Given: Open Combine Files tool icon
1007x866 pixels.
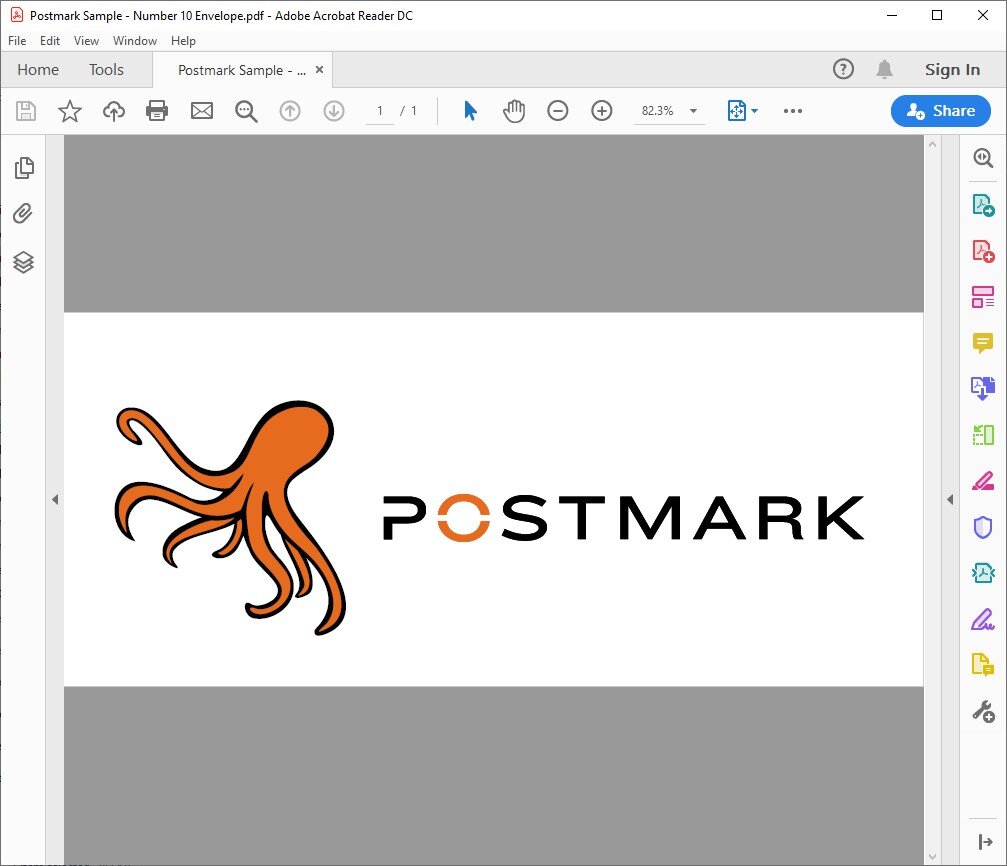Looking at the screenshot, I should tap(983, 388).
